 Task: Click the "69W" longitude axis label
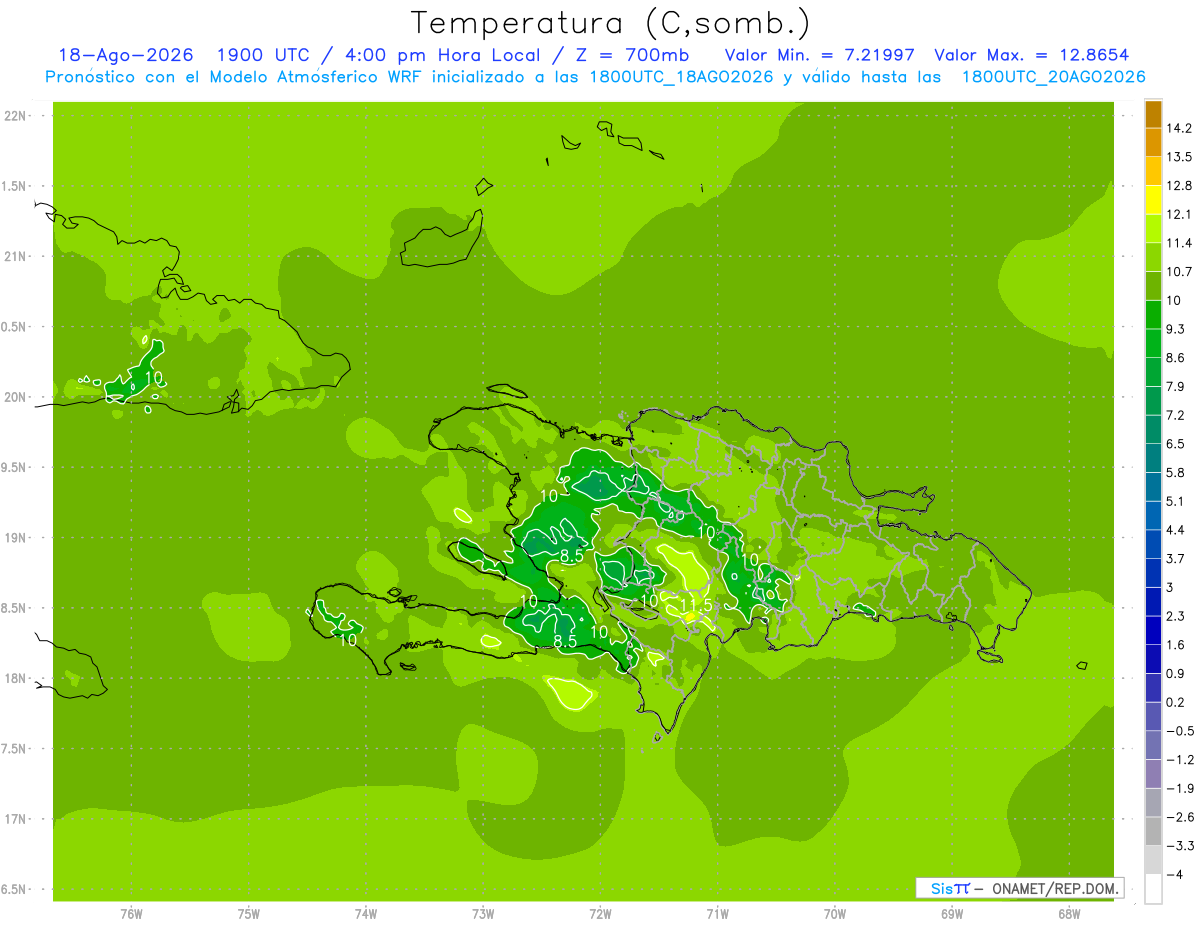(x=951, y=914)
